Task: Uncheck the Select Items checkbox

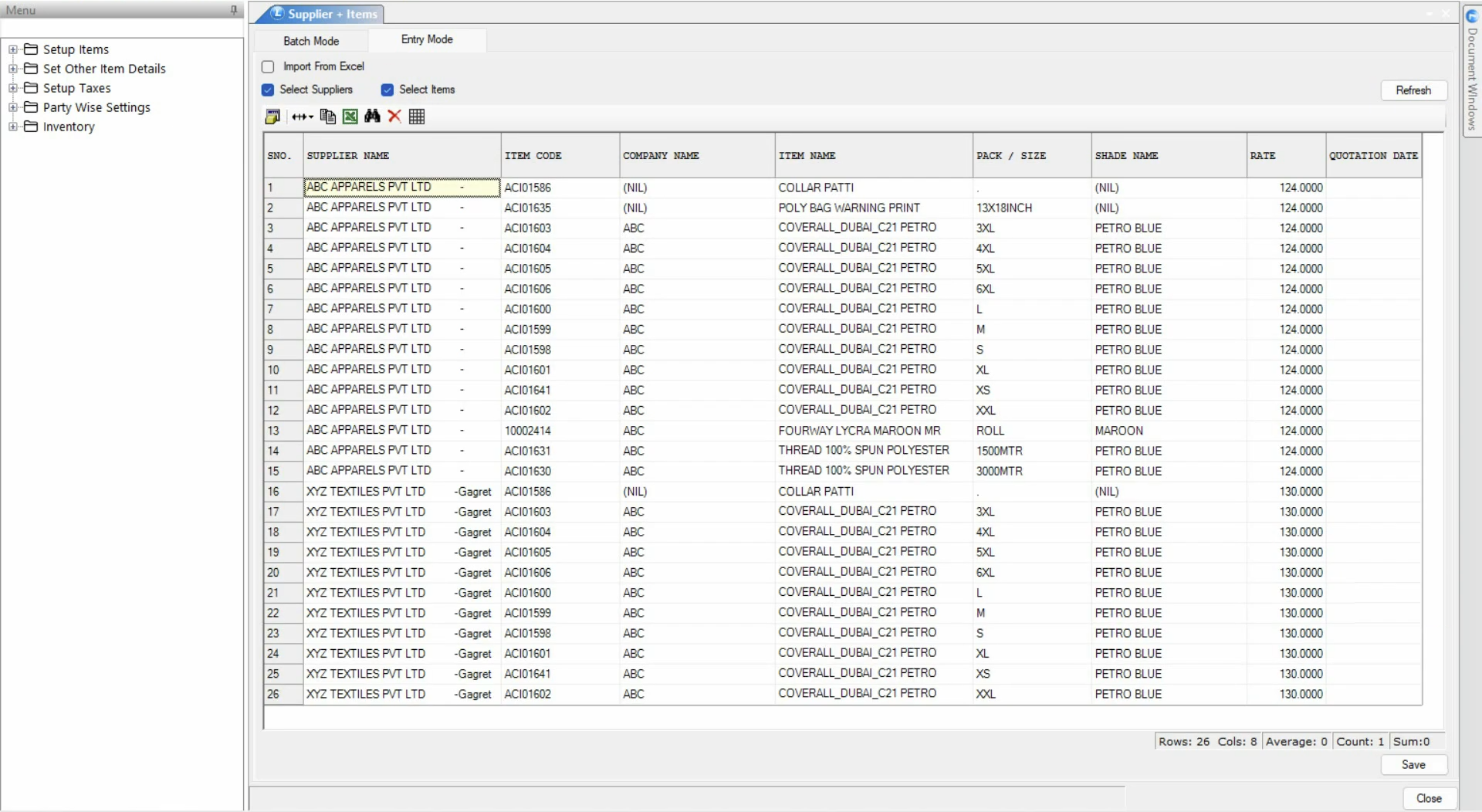Action: (387, 90)
